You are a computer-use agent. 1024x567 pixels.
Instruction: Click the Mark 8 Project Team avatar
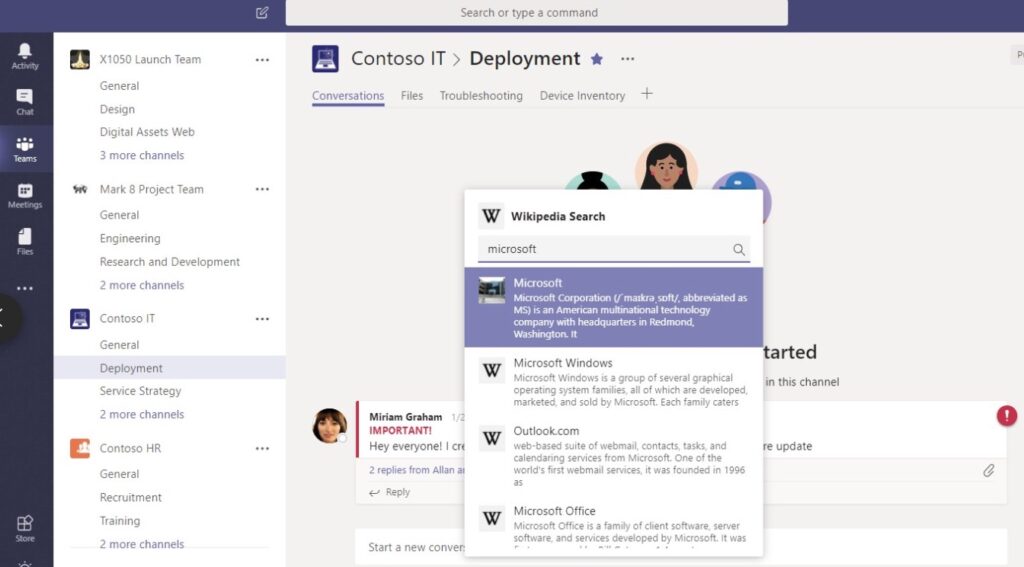point(80,189)
